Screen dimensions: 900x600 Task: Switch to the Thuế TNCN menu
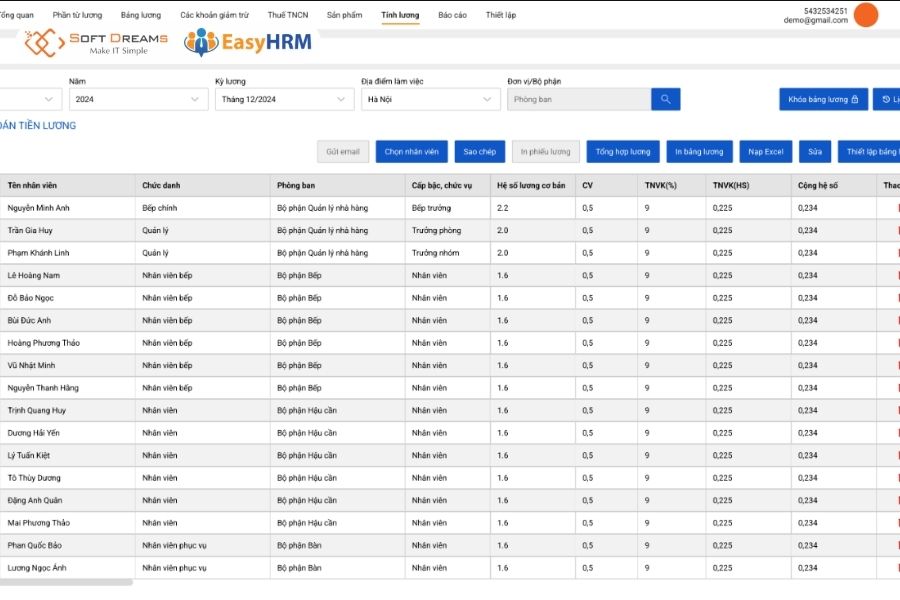coord(288,15)
